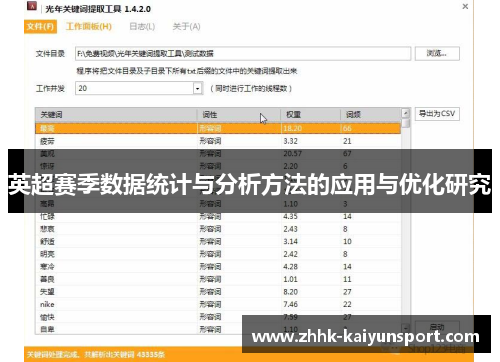This screenshot has height=362, width=500.
Task: Click the frequency value 21
Action: 347,141
